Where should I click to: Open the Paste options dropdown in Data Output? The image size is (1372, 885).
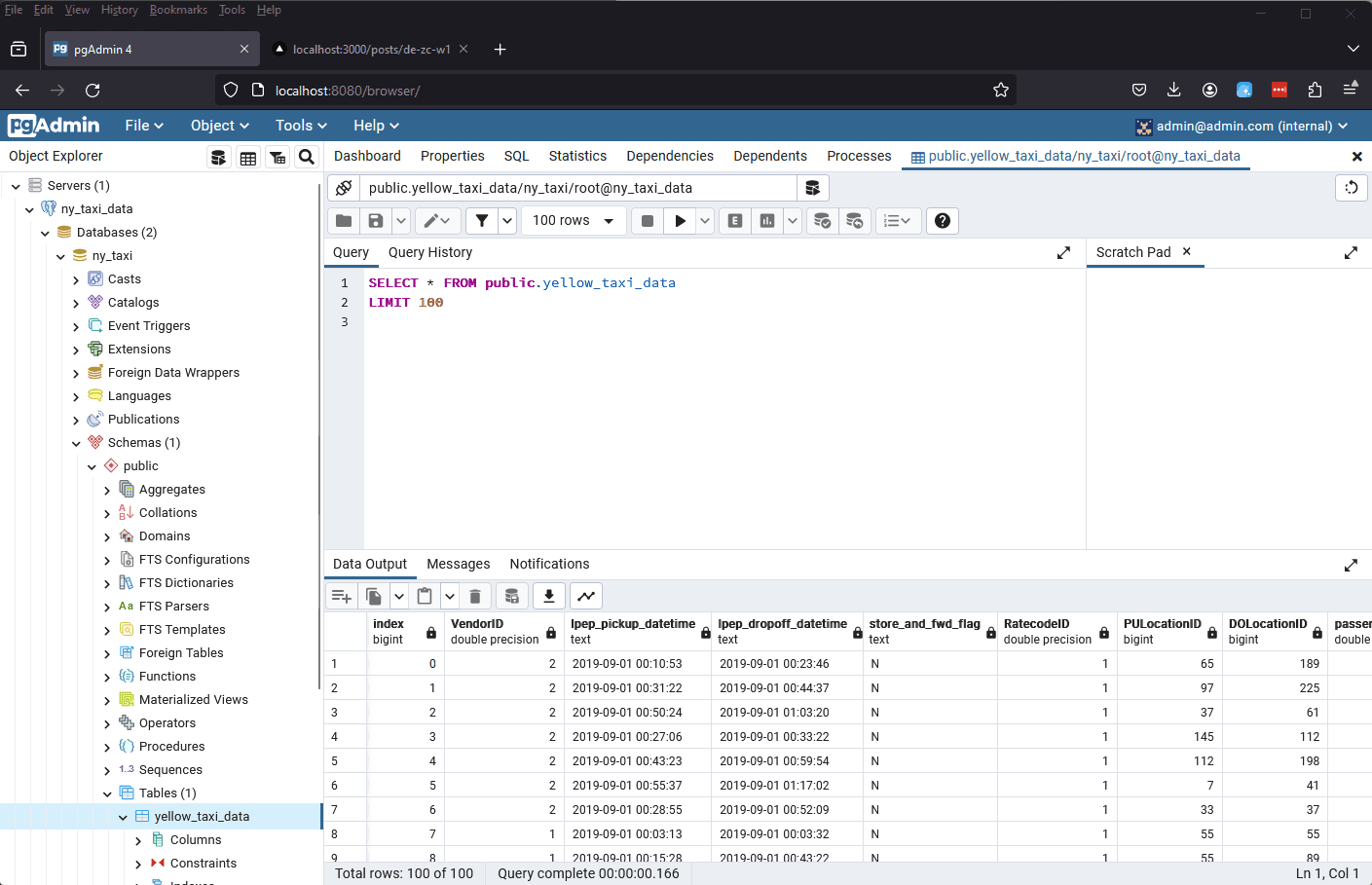[450, 596]
